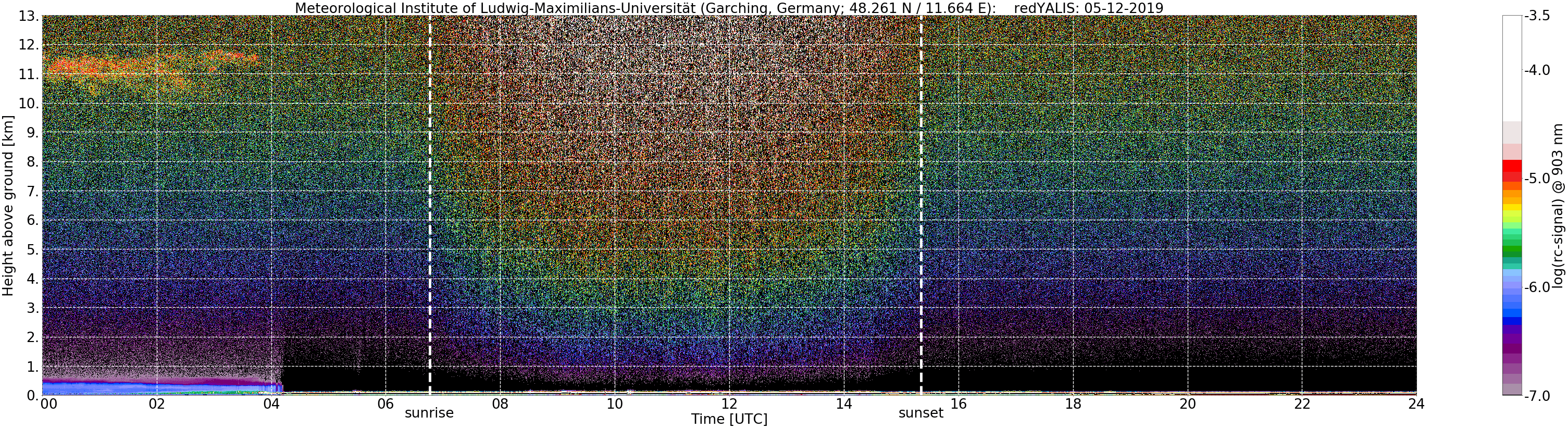This screenshot has width=1568, height=429.
Task: Click the '-7.0' colorbar tick label
Action: (1538, 396)
